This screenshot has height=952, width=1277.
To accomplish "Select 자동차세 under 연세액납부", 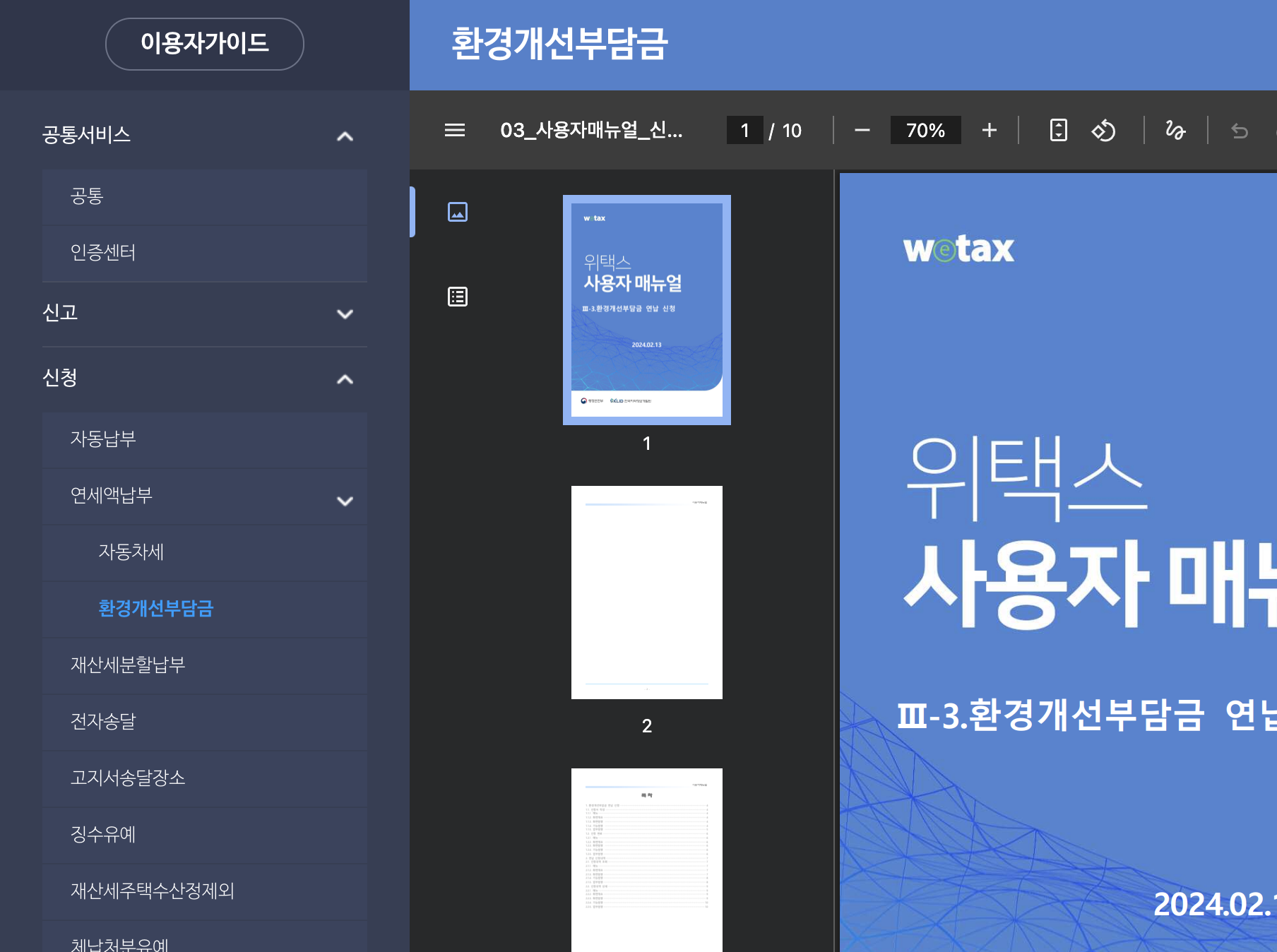I will 205,552.
